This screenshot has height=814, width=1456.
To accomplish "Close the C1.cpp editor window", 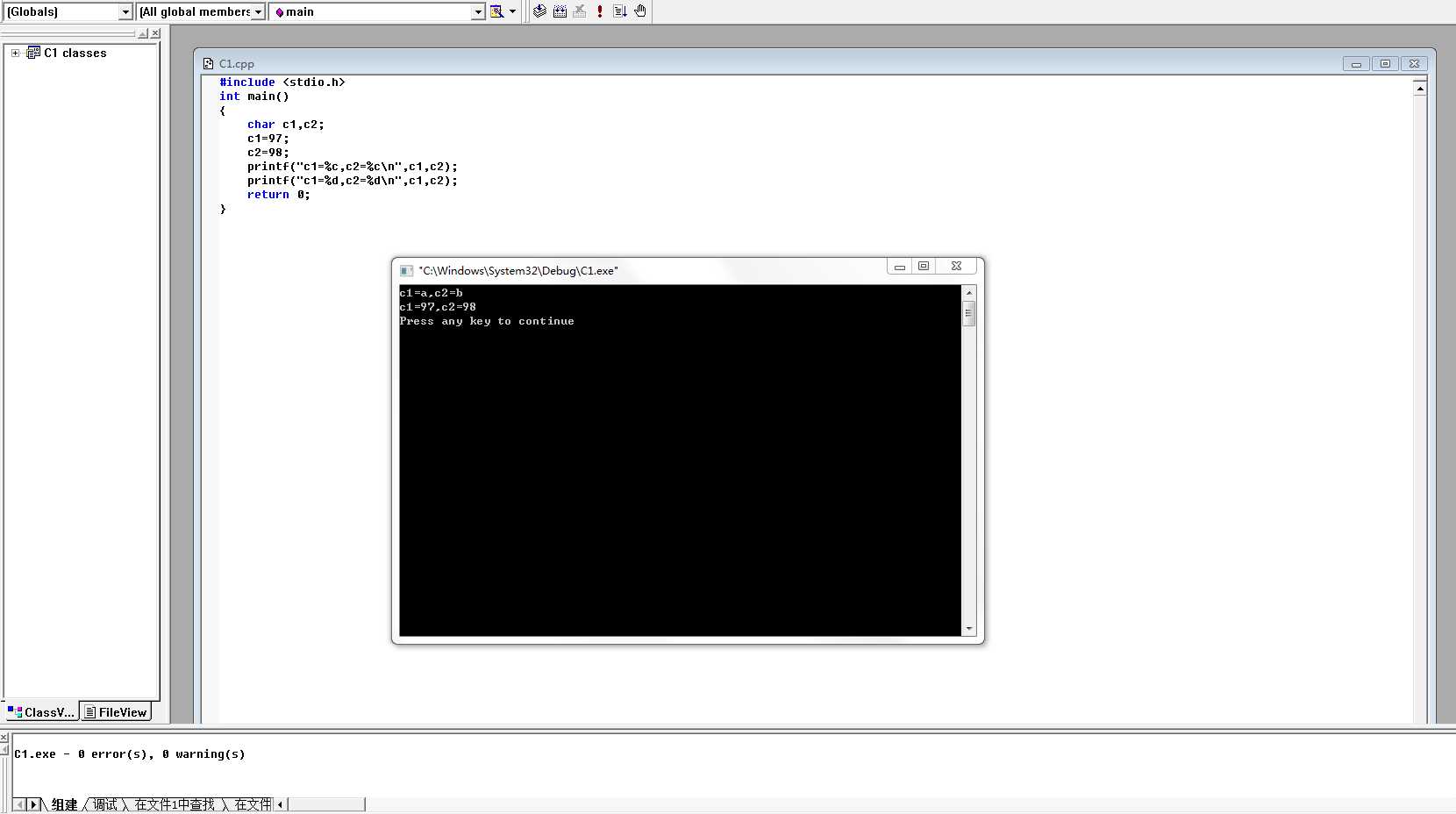I will pos(1414,63).
